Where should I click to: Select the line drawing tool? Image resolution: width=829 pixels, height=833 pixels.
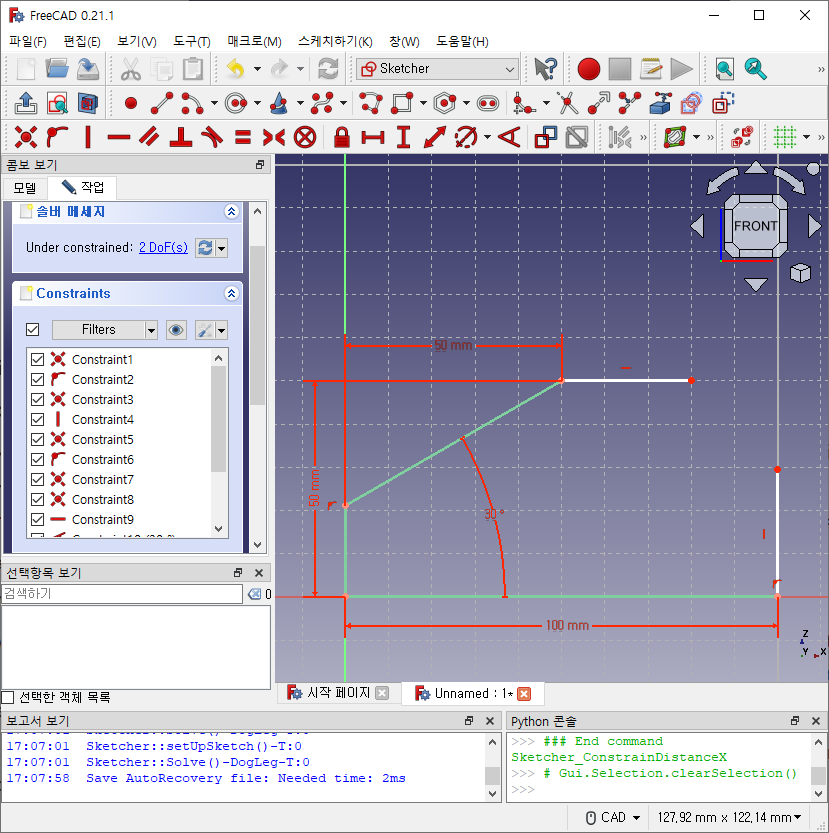[x=162, y=103]
